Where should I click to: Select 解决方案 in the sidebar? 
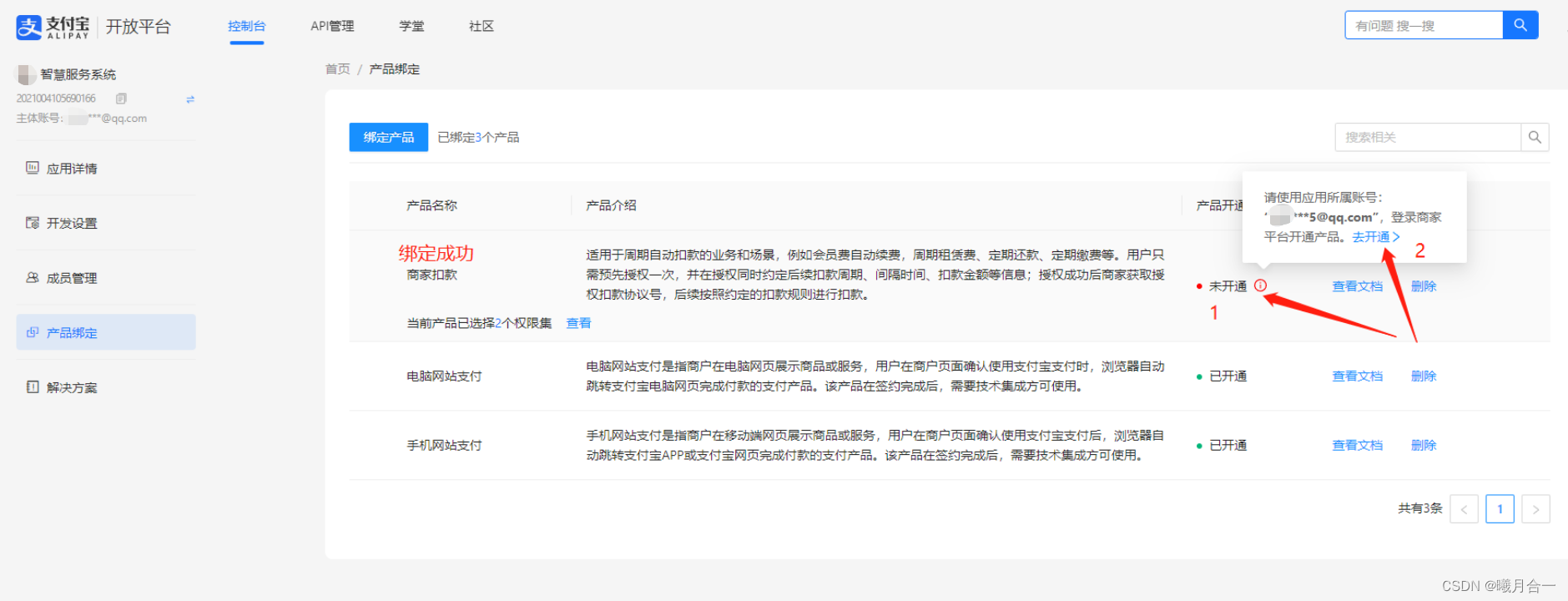pos(106,387)
